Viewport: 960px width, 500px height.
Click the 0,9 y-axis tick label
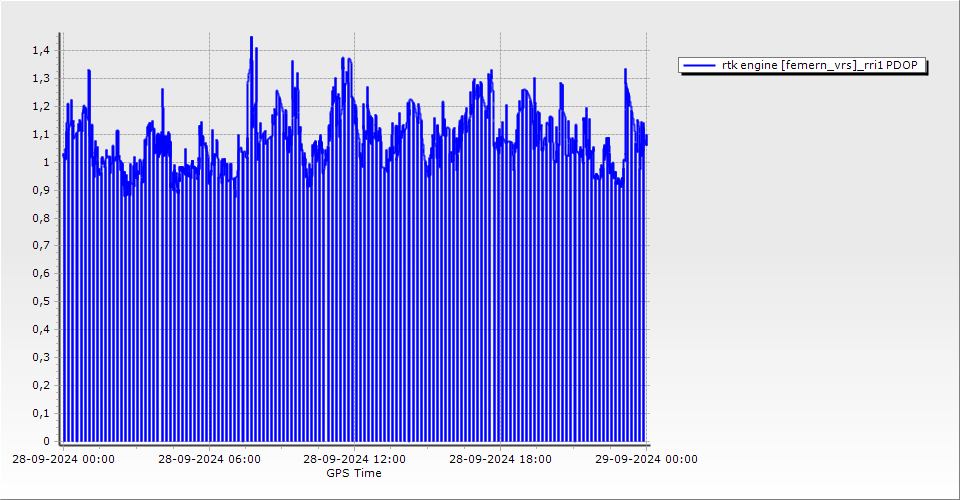click(40, 190)
